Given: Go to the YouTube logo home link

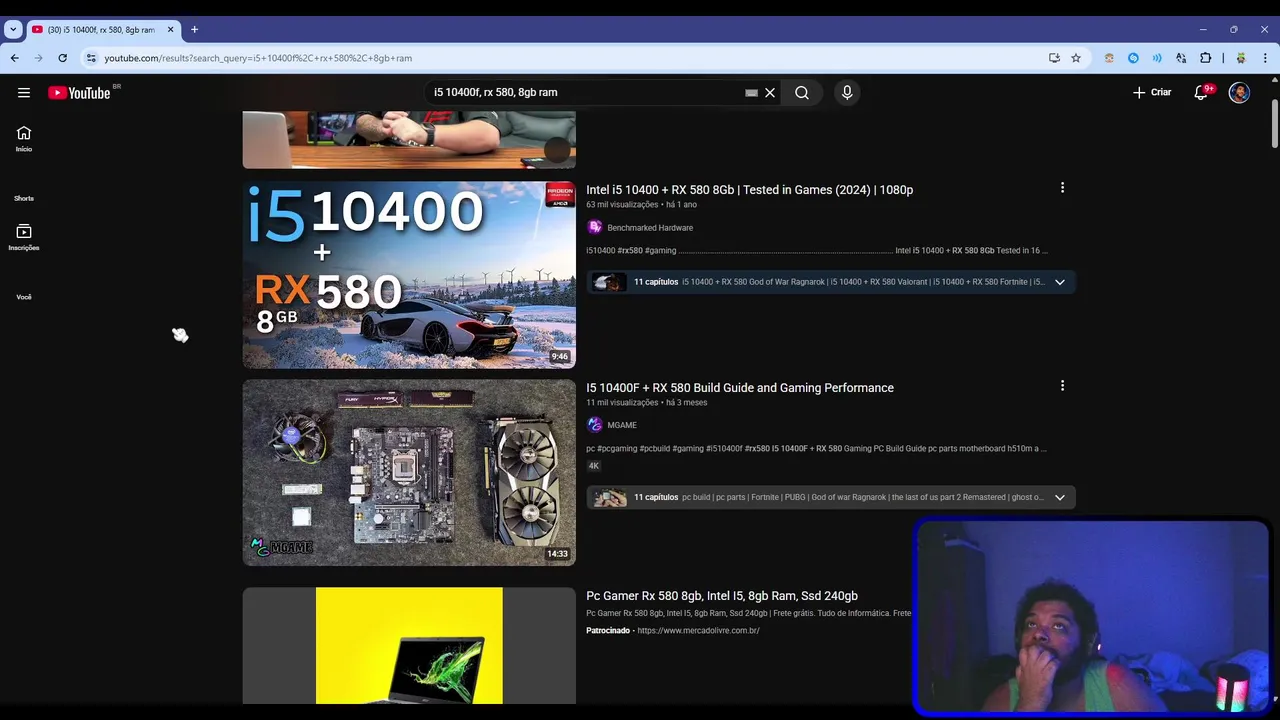Looking at the screenshot, I should point(79,92).
